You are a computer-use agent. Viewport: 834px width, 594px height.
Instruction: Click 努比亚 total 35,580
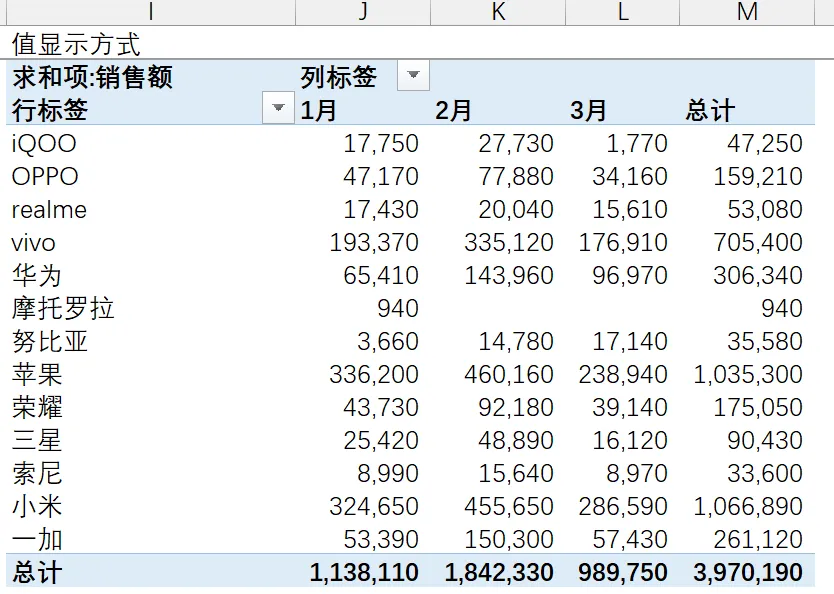tap(765, 341)
